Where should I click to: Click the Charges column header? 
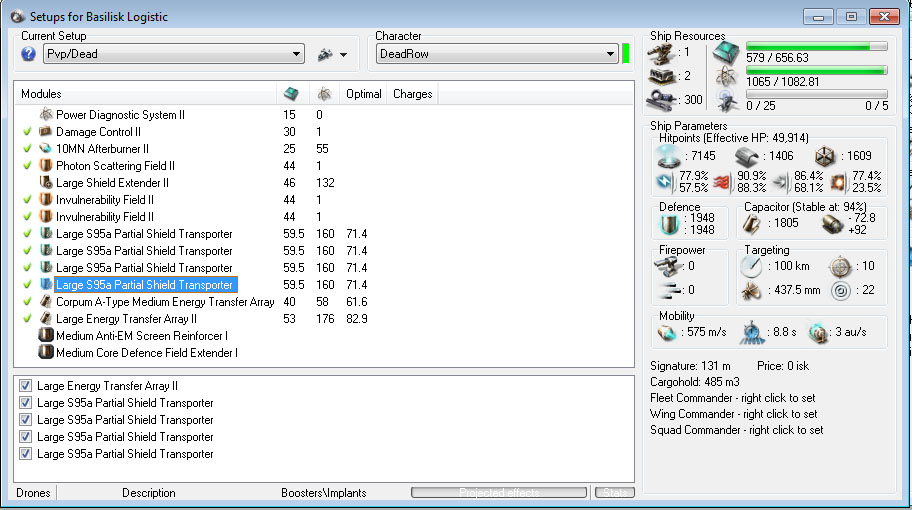pyautogui.click(x=412, y=94)
